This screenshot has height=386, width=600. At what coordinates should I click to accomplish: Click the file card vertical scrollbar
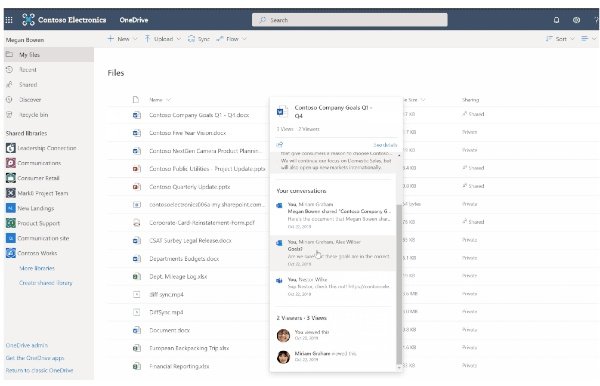click(x=399, y=283)
